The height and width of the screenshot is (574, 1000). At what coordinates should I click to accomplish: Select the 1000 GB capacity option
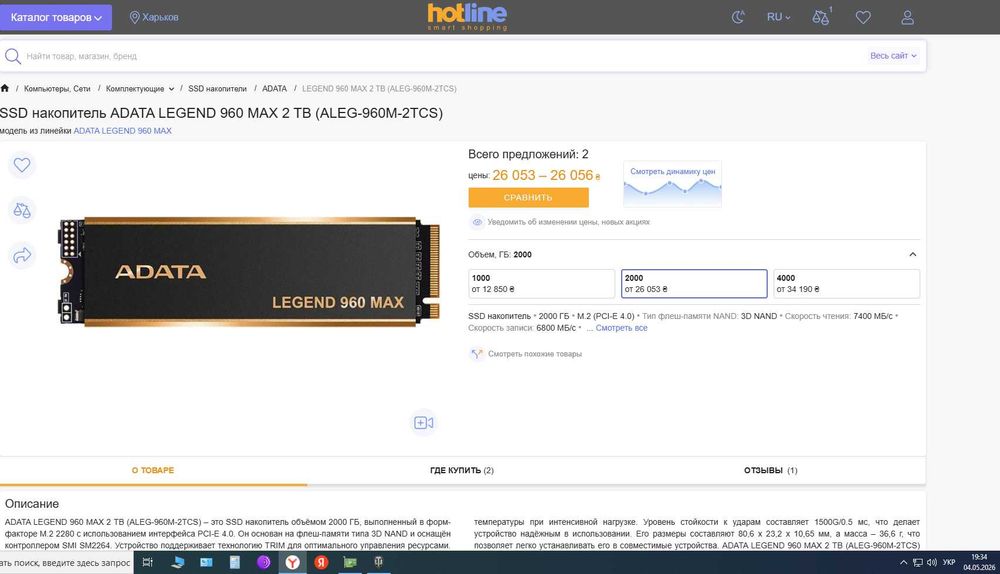click(x=541, y=284)
